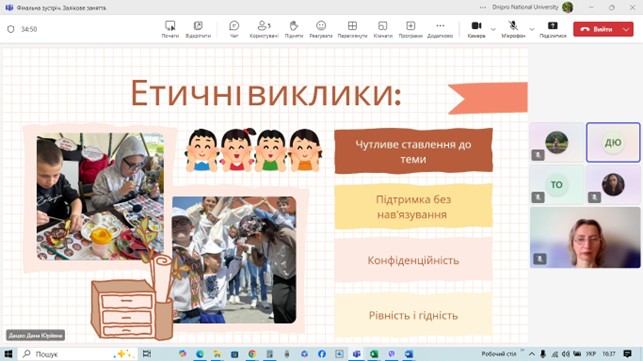Open Excel from the taskbar

[374, 354]
